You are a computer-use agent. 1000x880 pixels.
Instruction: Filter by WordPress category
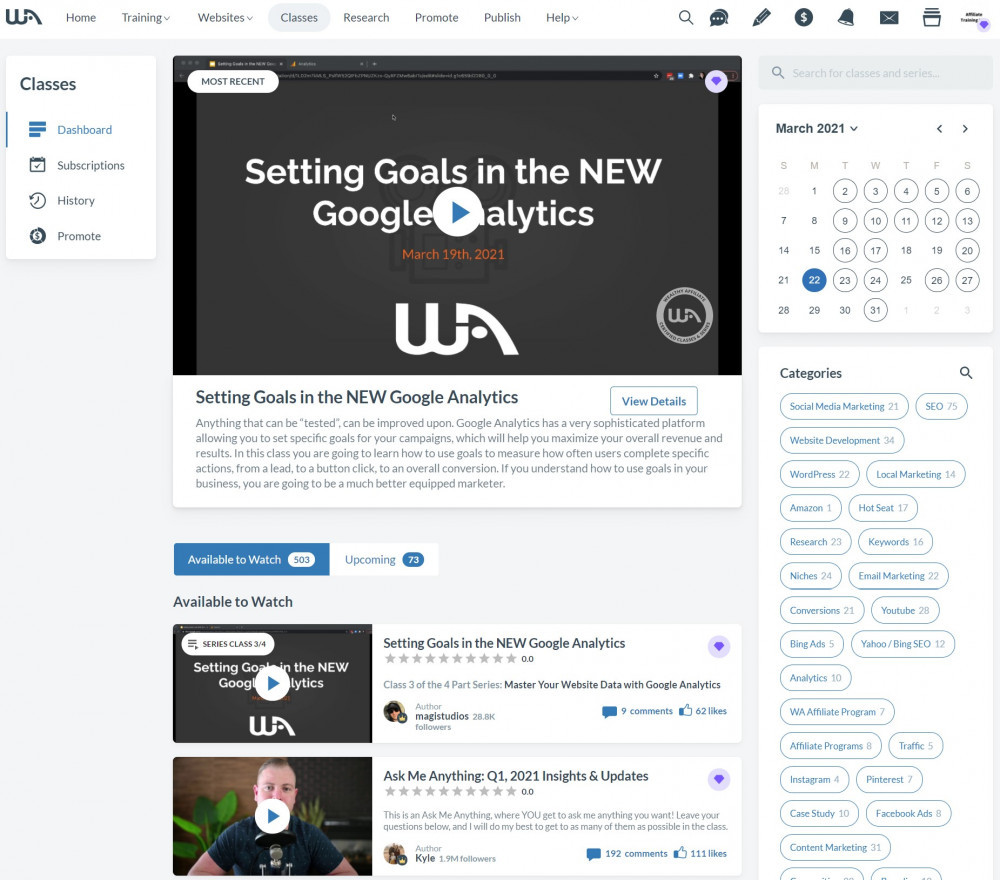(x=820, y=474)
